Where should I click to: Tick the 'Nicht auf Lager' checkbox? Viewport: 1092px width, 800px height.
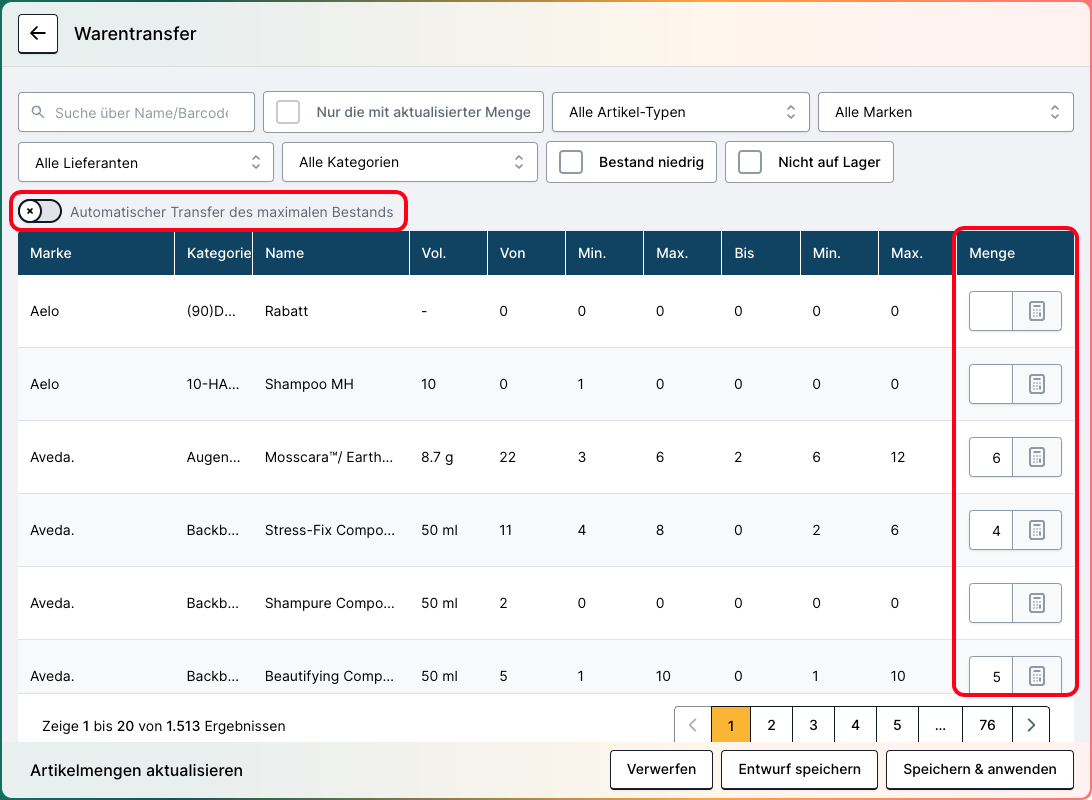click(750, 163)
